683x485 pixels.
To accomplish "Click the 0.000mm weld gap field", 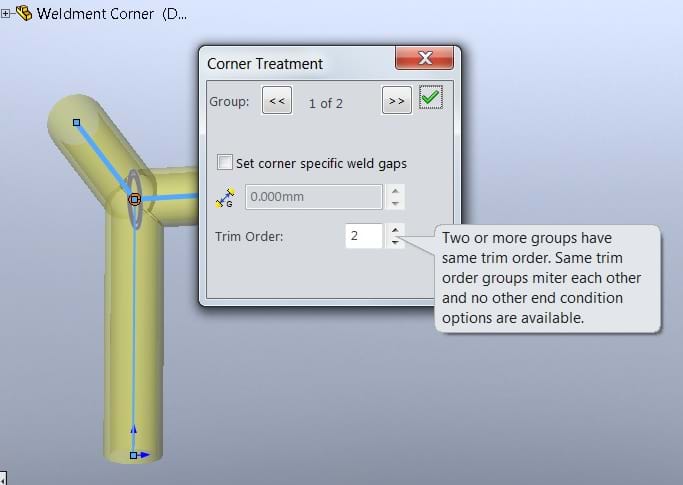I will (313, 197).
